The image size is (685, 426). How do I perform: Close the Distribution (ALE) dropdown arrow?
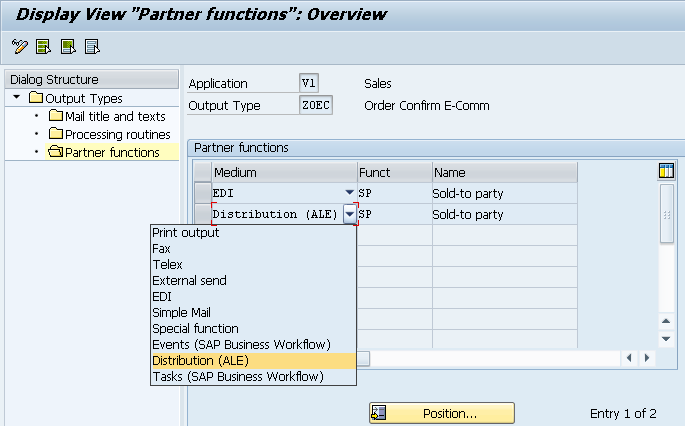[349, 214]
